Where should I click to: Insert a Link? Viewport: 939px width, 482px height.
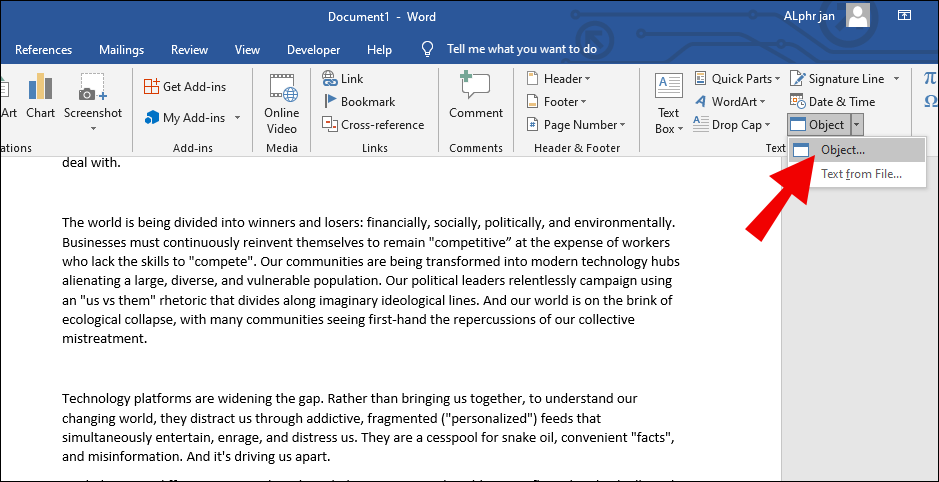(x=343, y=78)
